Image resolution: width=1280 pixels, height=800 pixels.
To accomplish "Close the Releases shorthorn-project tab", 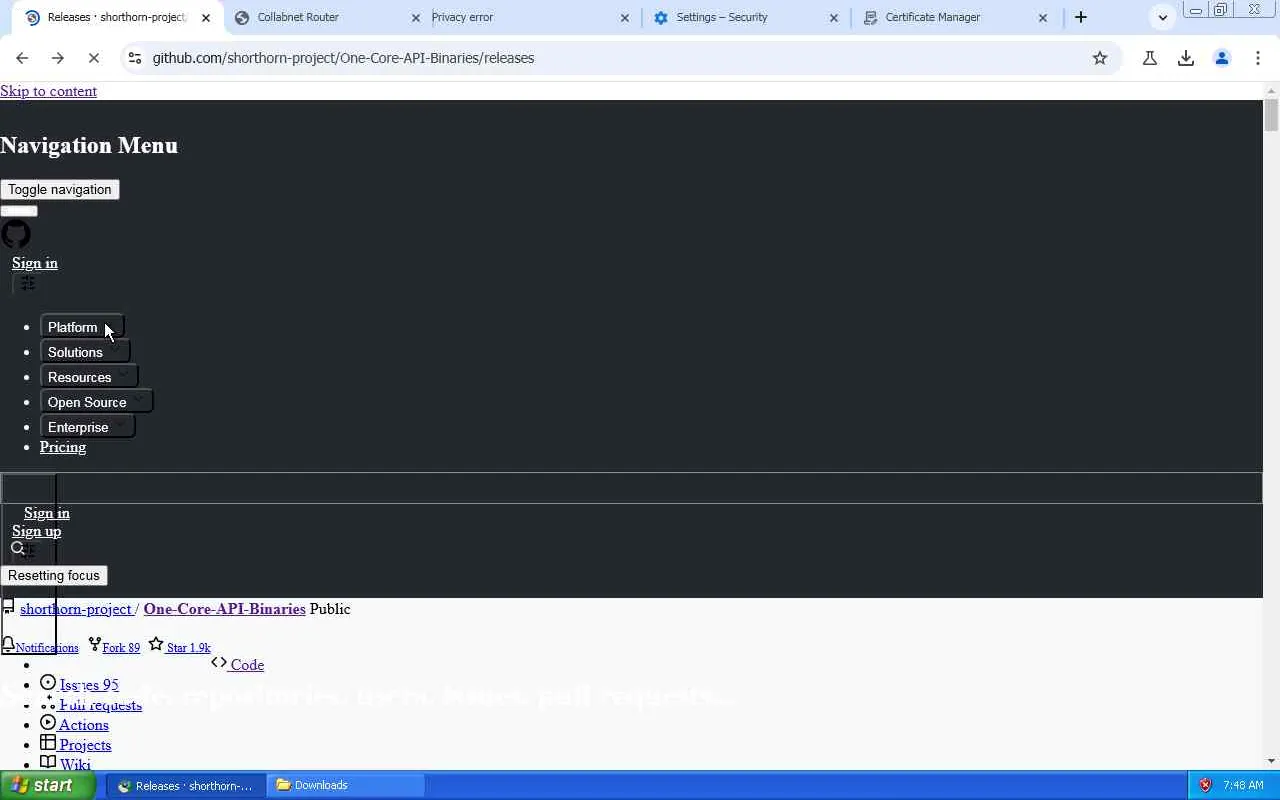I will coord(206,17).
